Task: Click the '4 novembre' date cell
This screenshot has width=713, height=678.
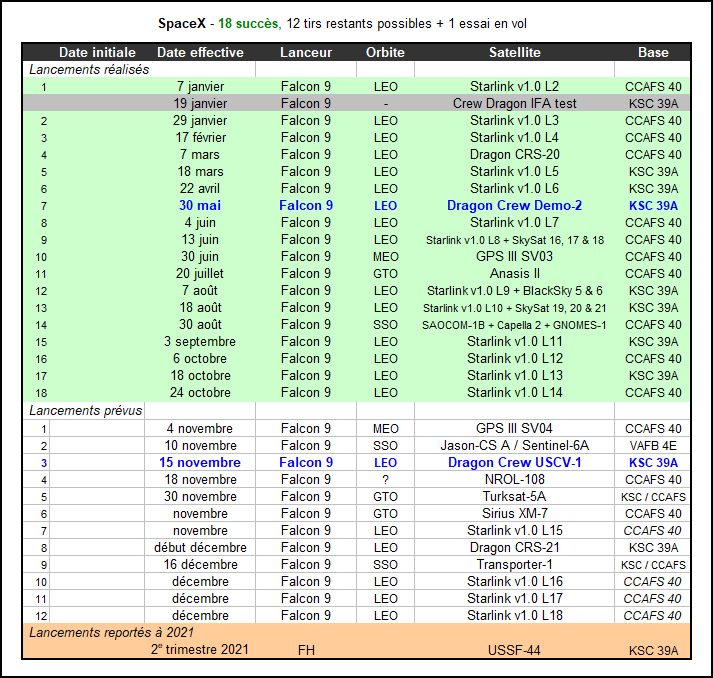Action: point(200,428)
